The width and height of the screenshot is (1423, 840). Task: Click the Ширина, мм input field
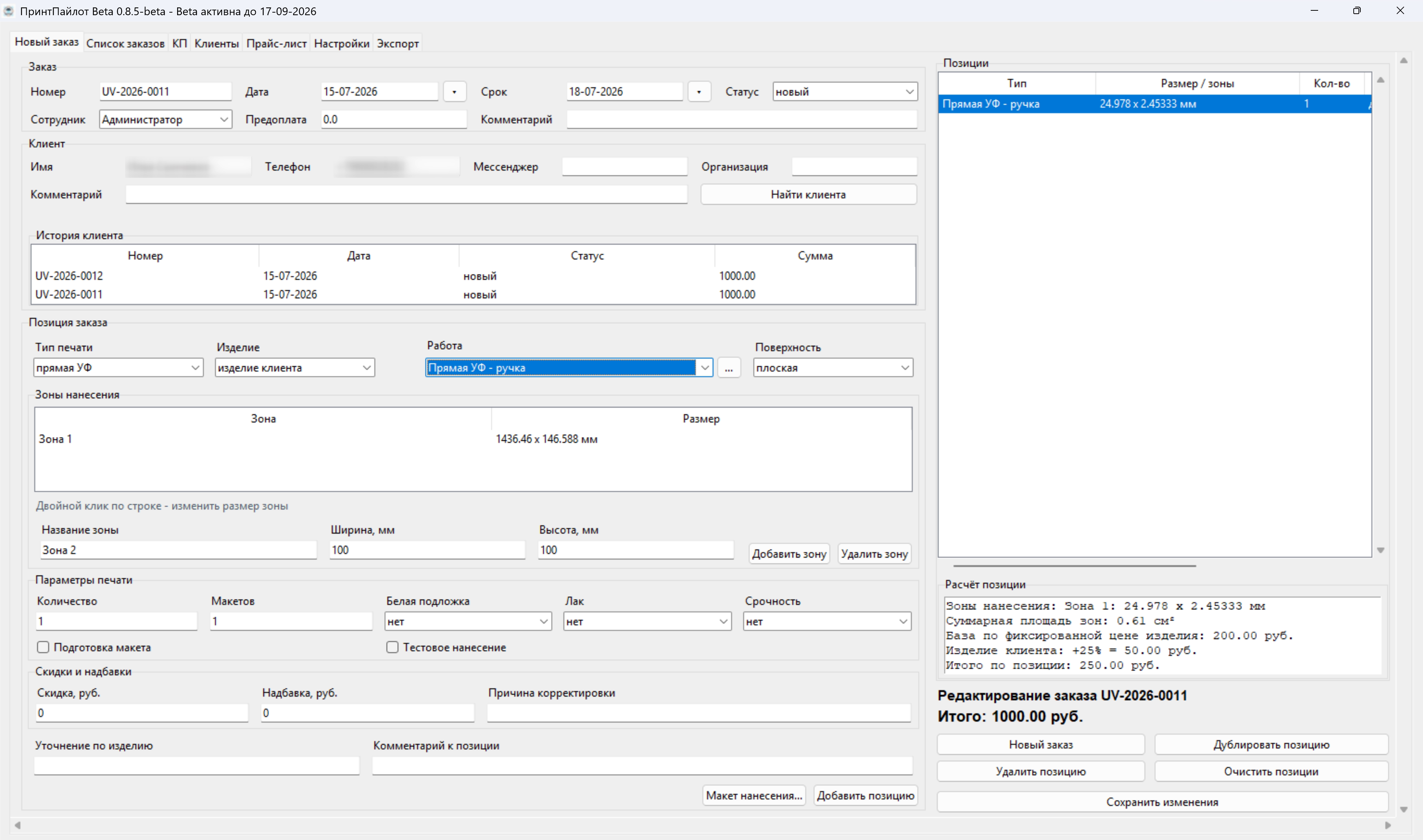pos(428,550)
